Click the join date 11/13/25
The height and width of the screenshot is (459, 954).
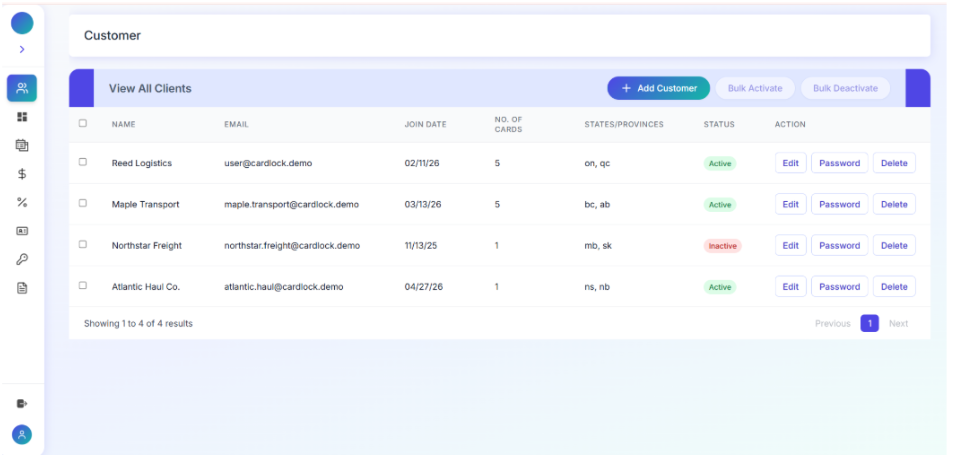tap(421, 245)
